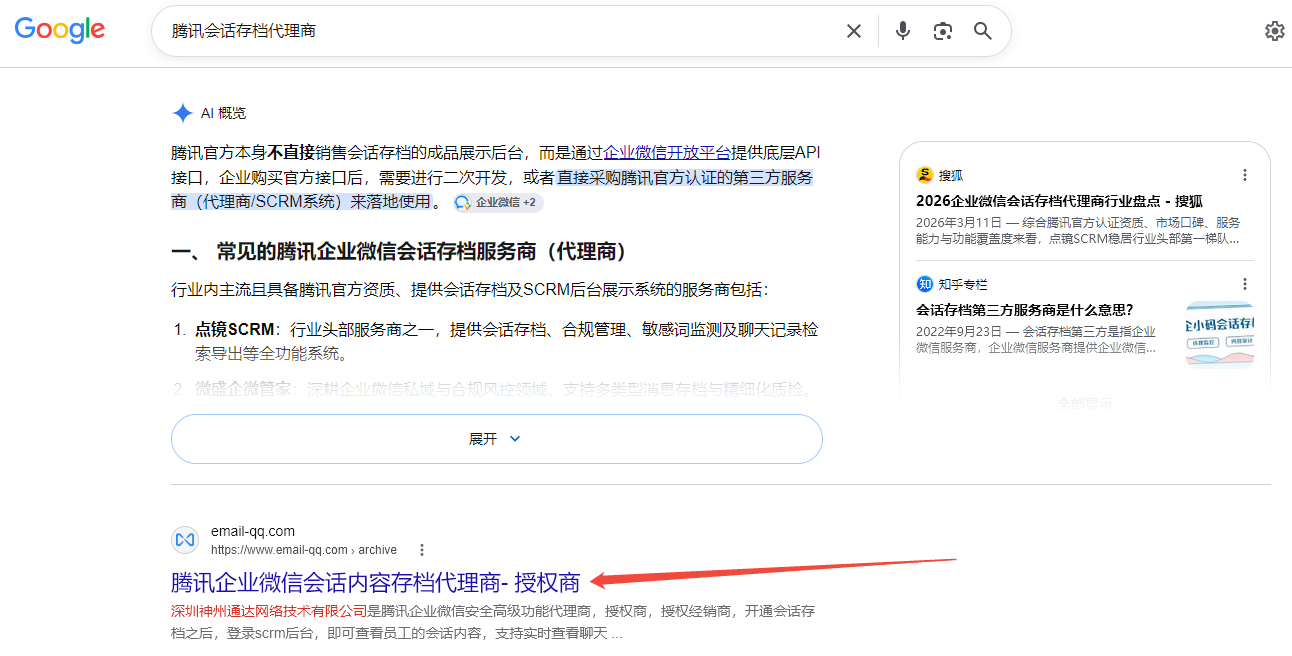Image resolution: width=1292 pixels, height=656 pixels.
Task: Click the 2026年3月11日 date in the 搜狐 card
Action: point(958,222)
